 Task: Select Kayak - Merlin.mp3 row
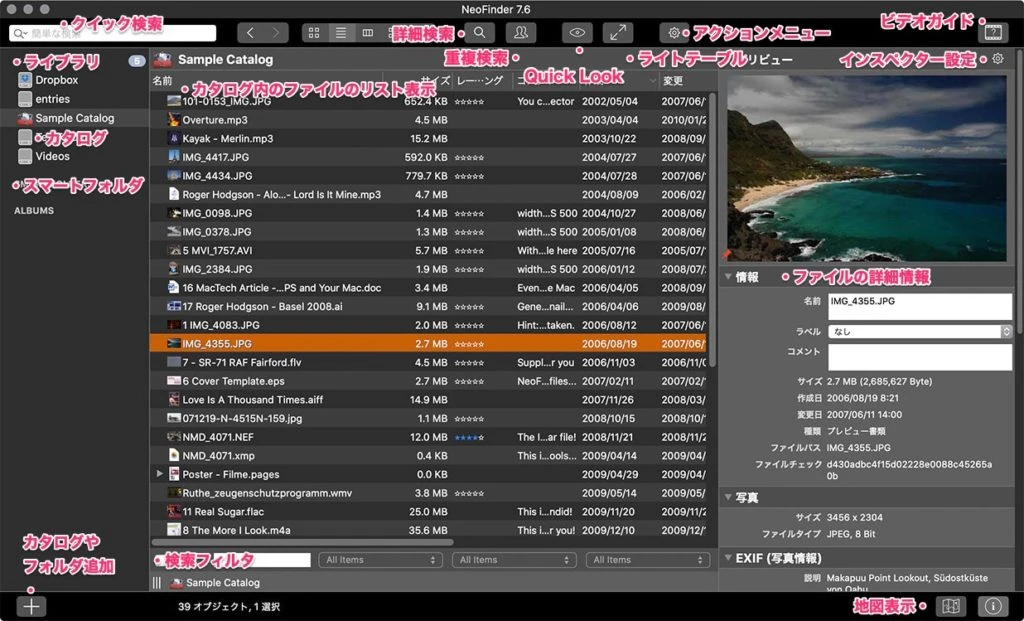(428, 138)
